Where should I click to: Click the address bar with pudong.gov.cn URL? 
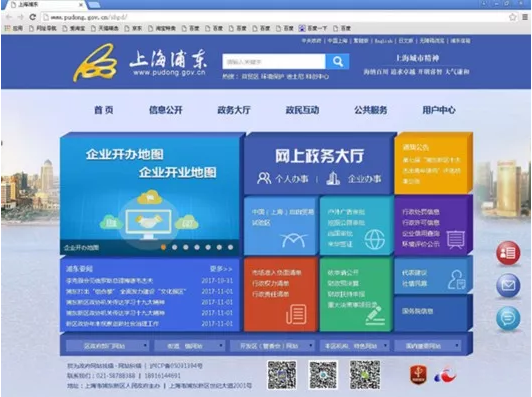(274, 17)
